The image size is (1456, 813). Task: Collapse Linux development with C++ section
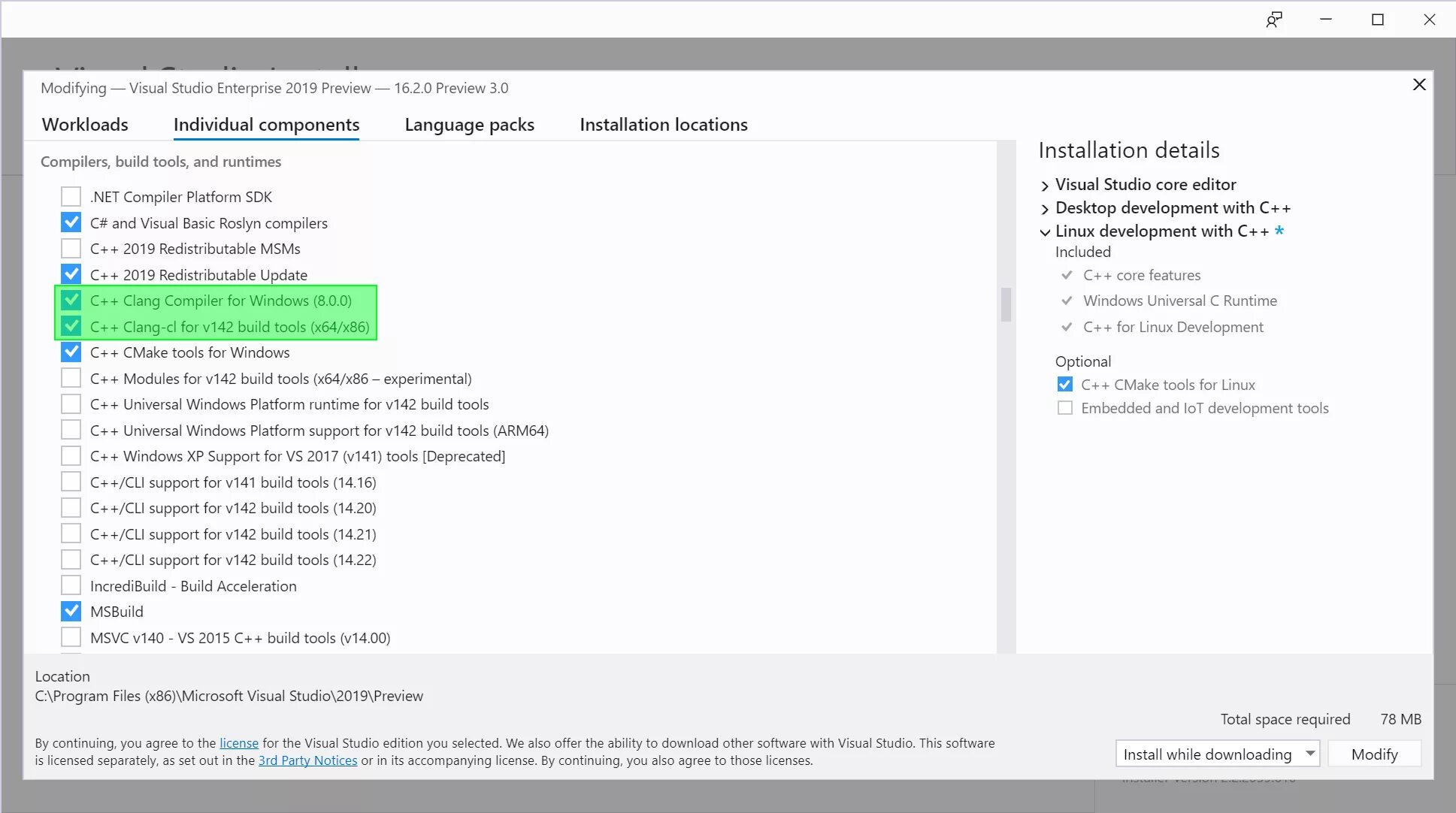coord(1045,232)
